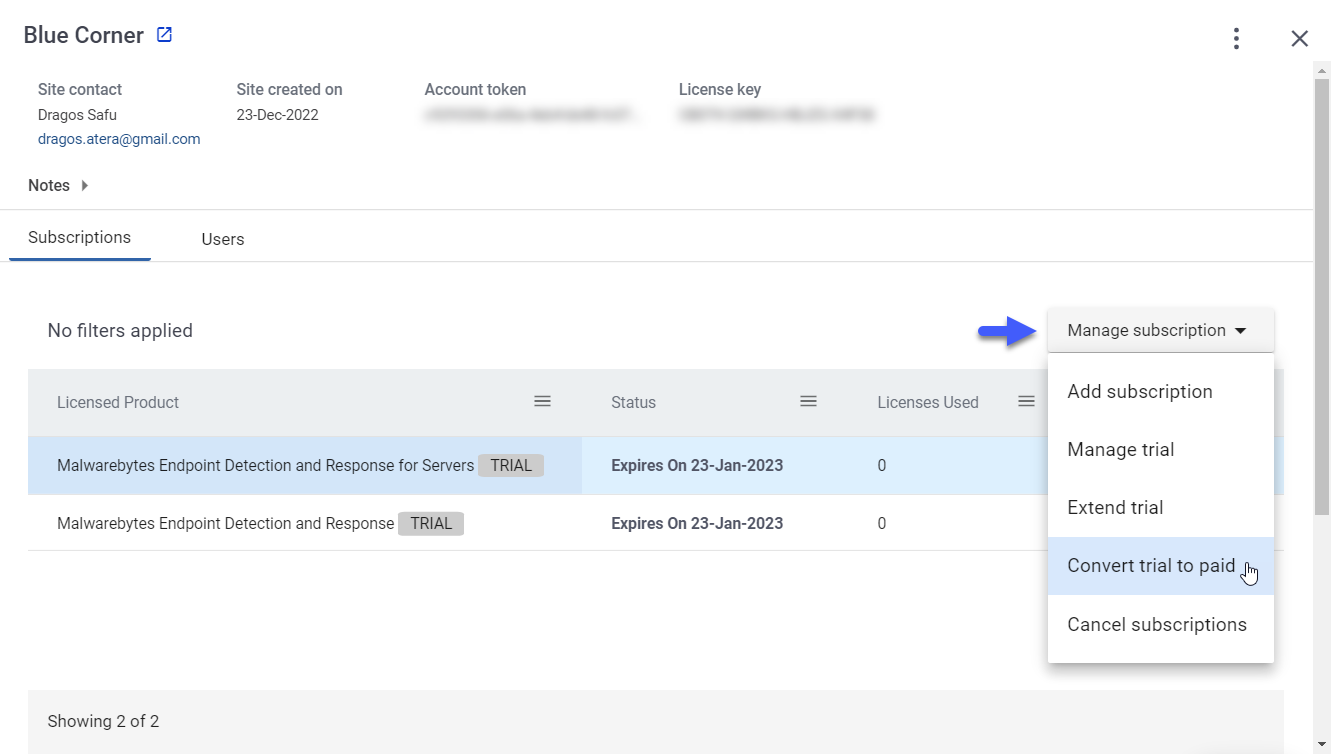This screenshot has height=754, width=1331.
Task: Open Status column menu icon
Action: click(x=808, y=401)
